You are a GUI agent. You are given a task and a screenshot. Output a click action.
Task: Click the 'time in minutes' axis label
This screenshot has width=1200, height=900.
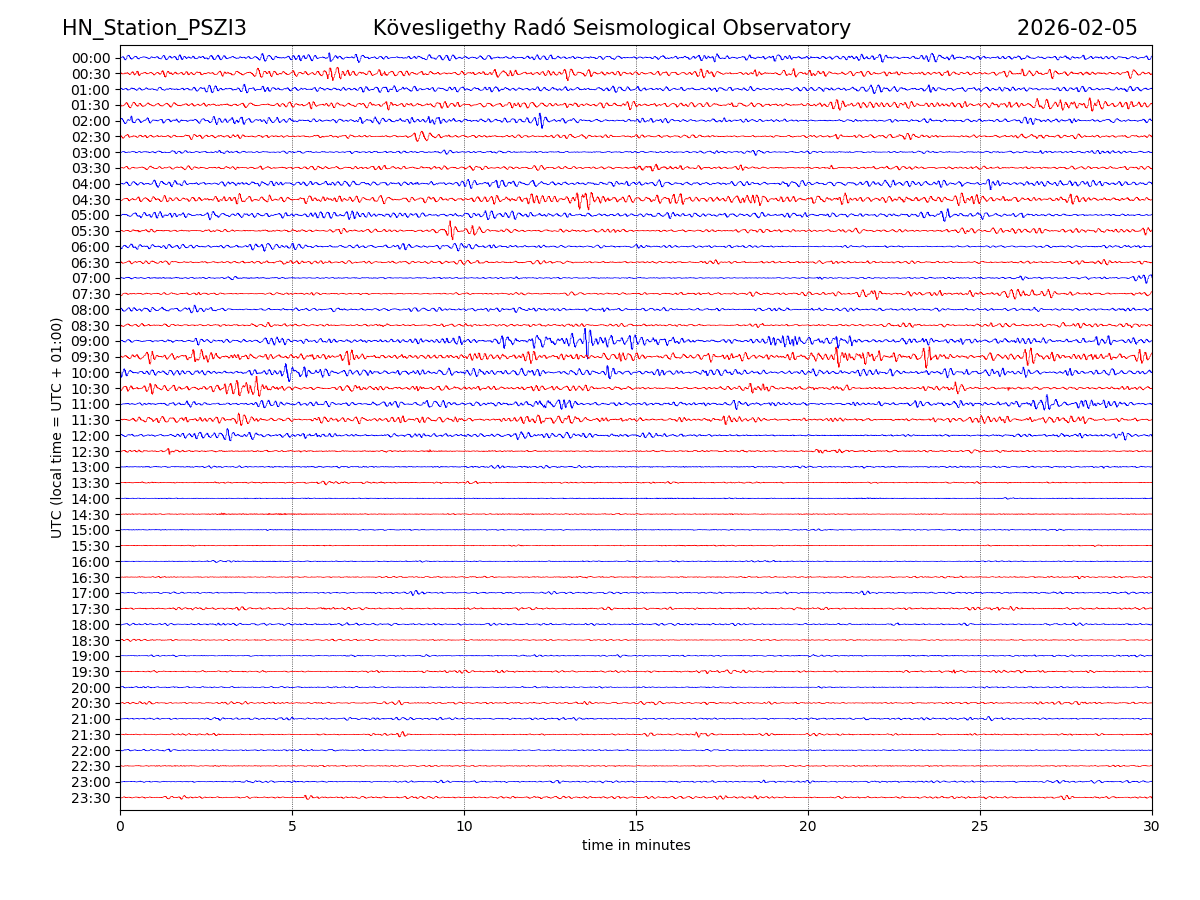[x=636, y=846]
